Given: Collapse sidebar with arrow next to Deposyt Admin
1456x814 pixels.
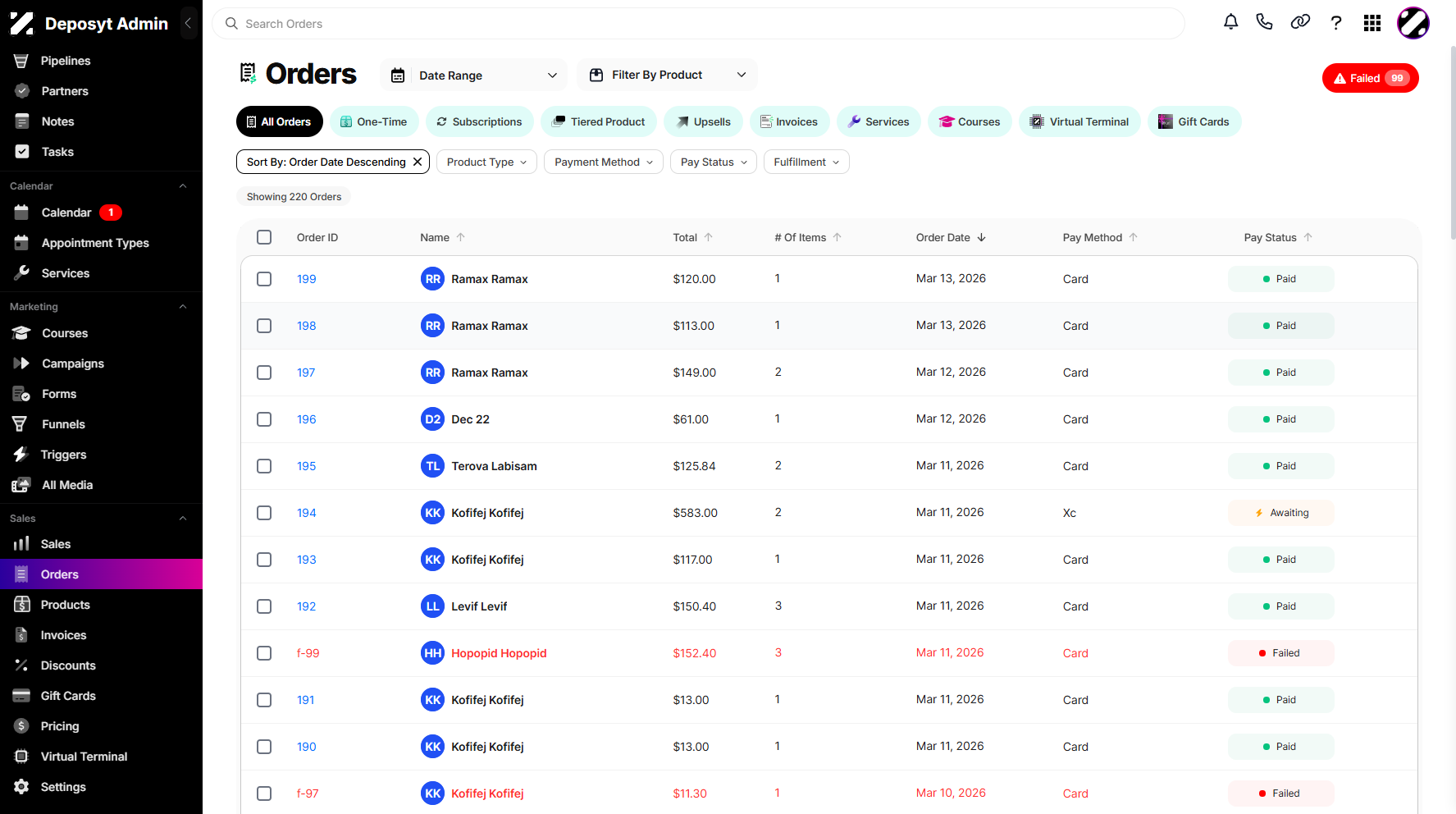Looking at the screenshot, I should [188, 23].
